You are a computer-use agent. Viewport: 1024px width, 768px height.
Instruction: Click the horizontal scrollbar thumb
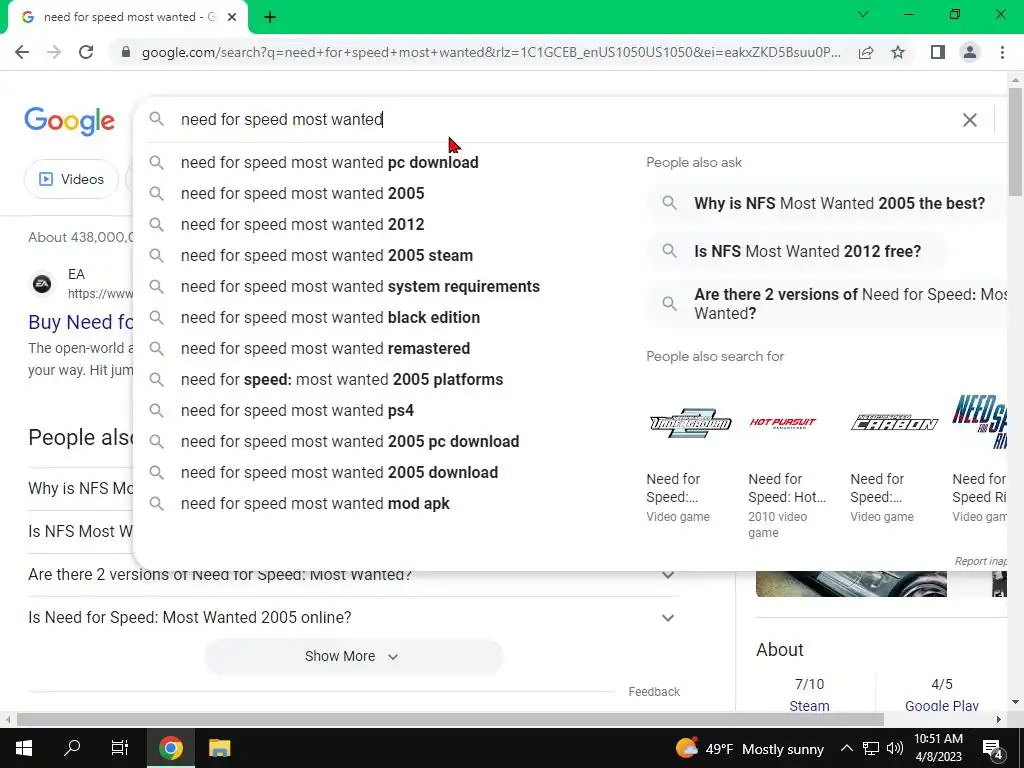(450, 719)
